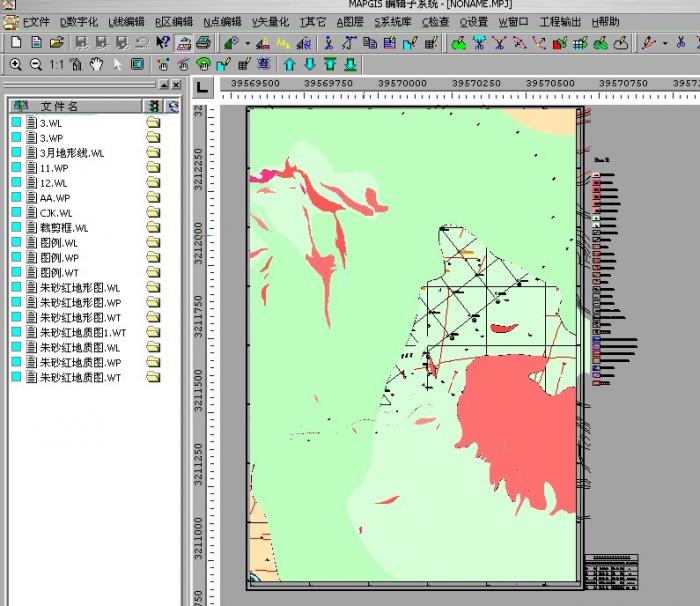Click the New file icon

16,43
